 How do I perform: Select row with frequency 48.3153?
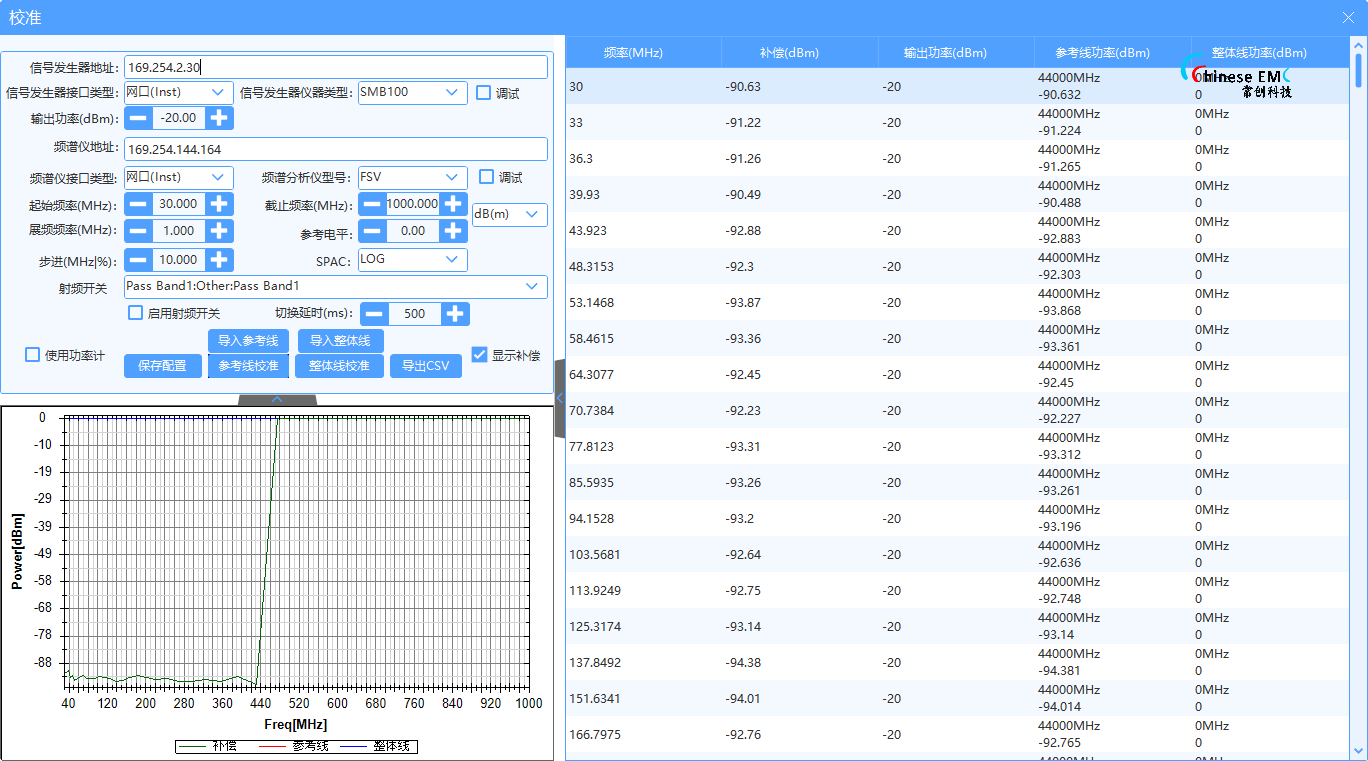(957, 267)
